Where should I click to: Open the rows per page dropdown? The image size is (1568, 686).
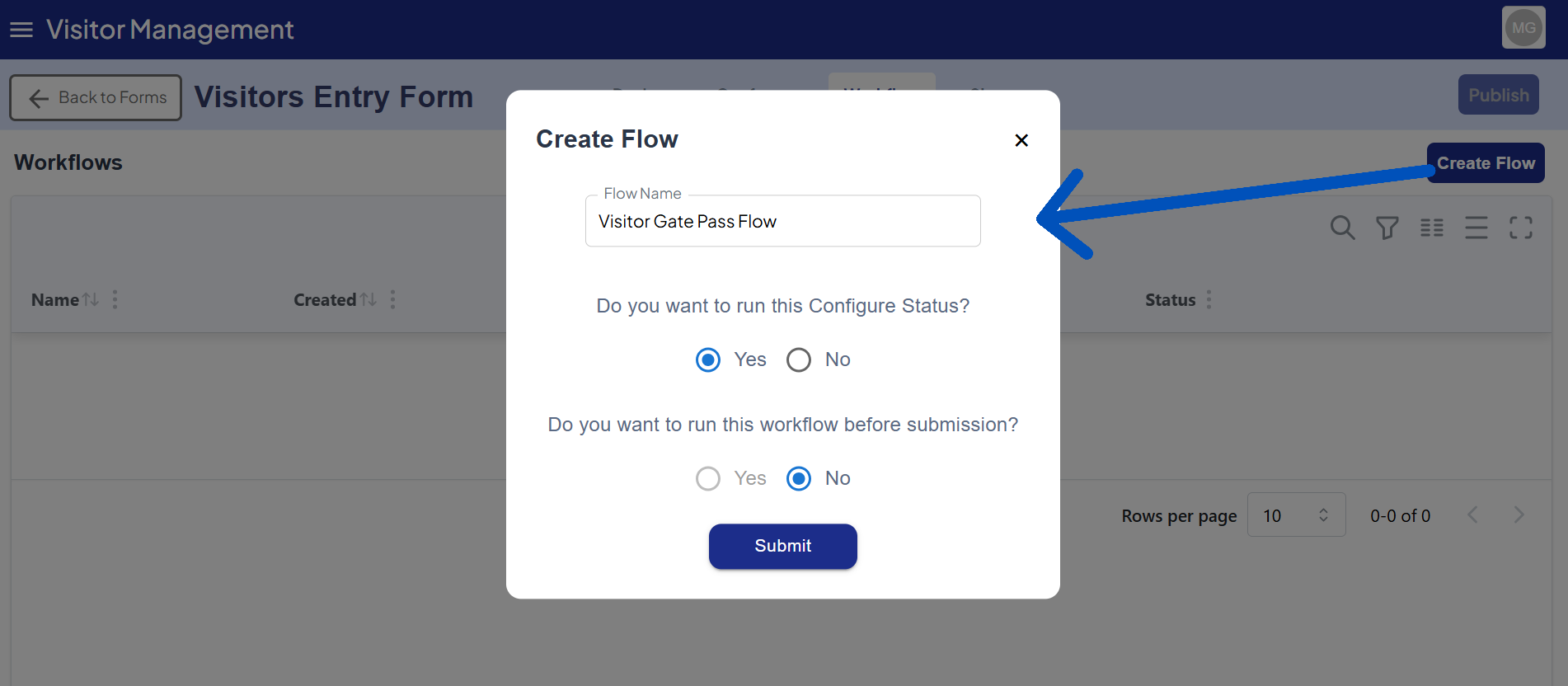(1296, 515)
